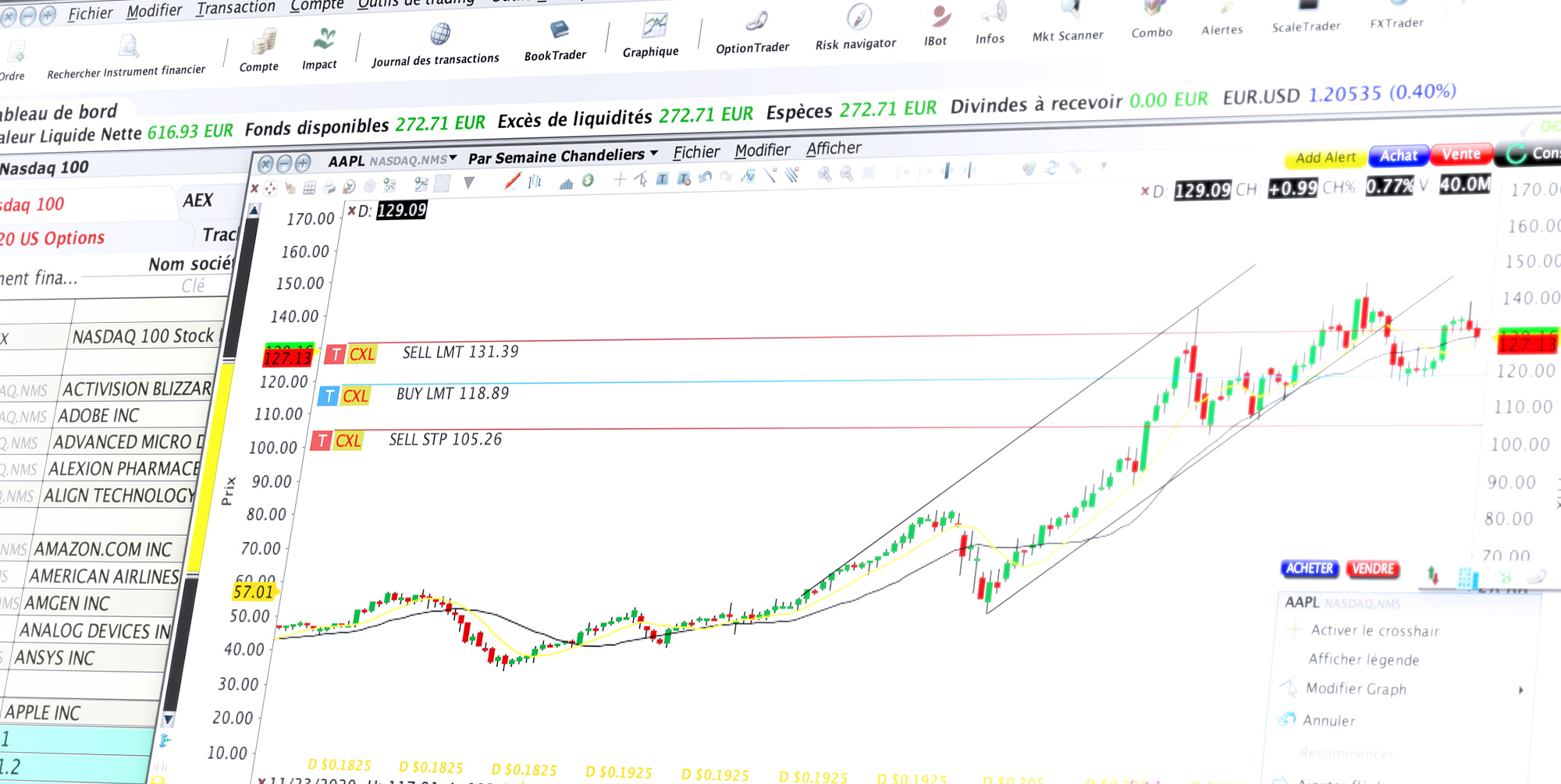Open the Combo tool
The height and width of the screenshot is (784, 1561).
click(x=1152, y=20)
